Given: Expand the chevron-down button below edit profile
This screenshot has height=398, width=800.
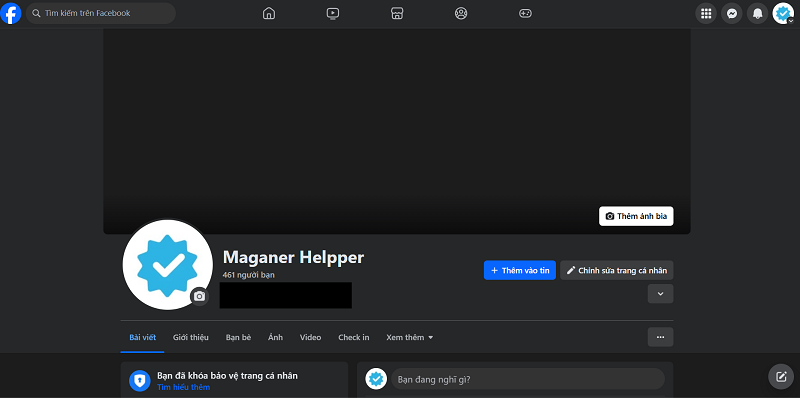Looking at the screenshot, I should pyautogui.click(x=661, y=294).
